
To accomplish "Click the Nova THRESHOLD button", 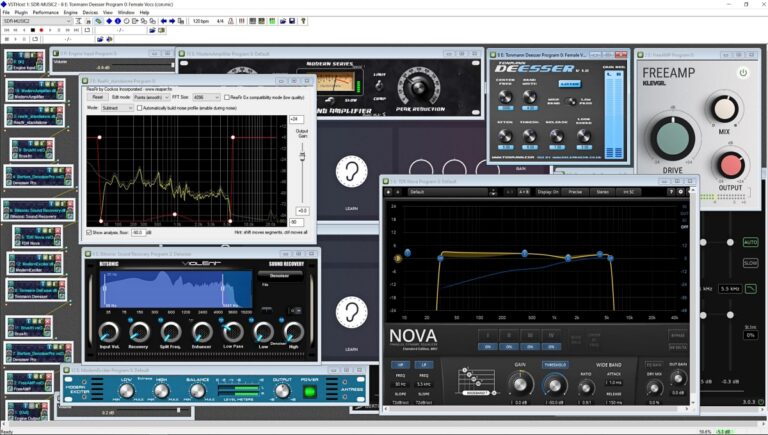I will point(555,365).
